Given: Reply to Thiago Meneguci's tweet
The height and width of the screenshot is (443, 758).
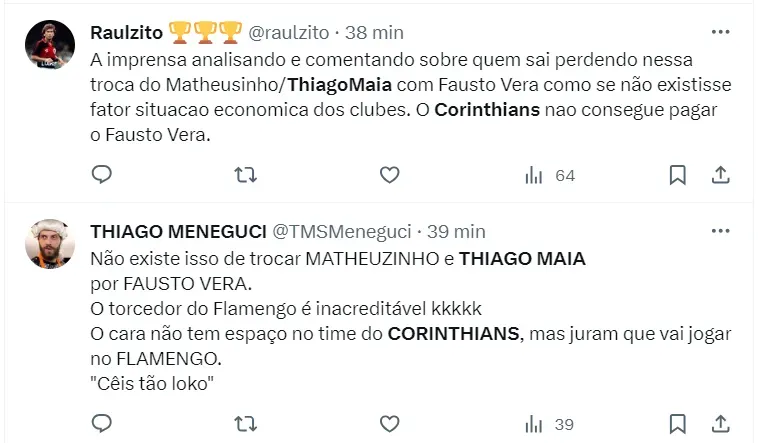Looking at the screenshot, I should (101, 424).
